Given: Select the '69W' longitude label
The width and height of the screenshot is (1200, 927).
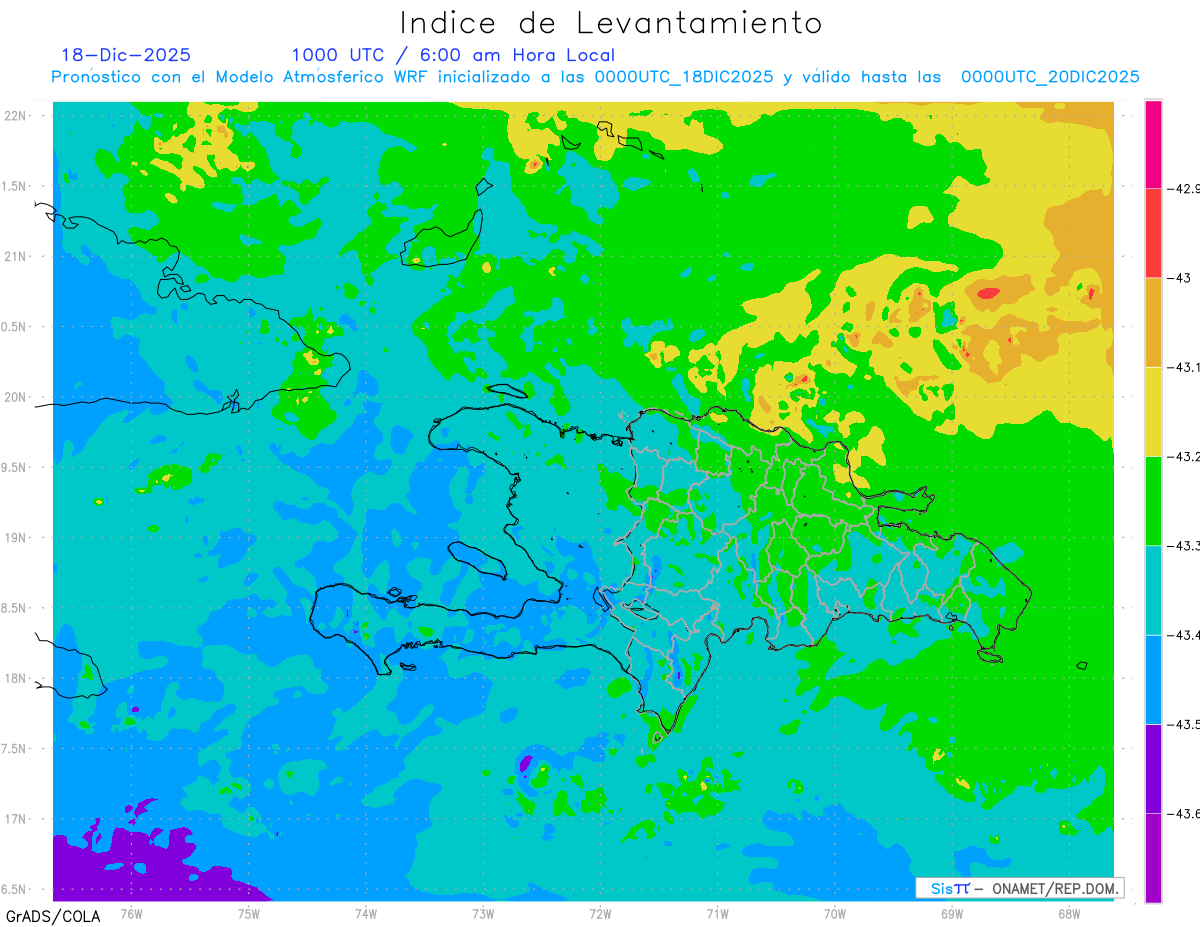Looking at the screenshot, I should point(952,912).
